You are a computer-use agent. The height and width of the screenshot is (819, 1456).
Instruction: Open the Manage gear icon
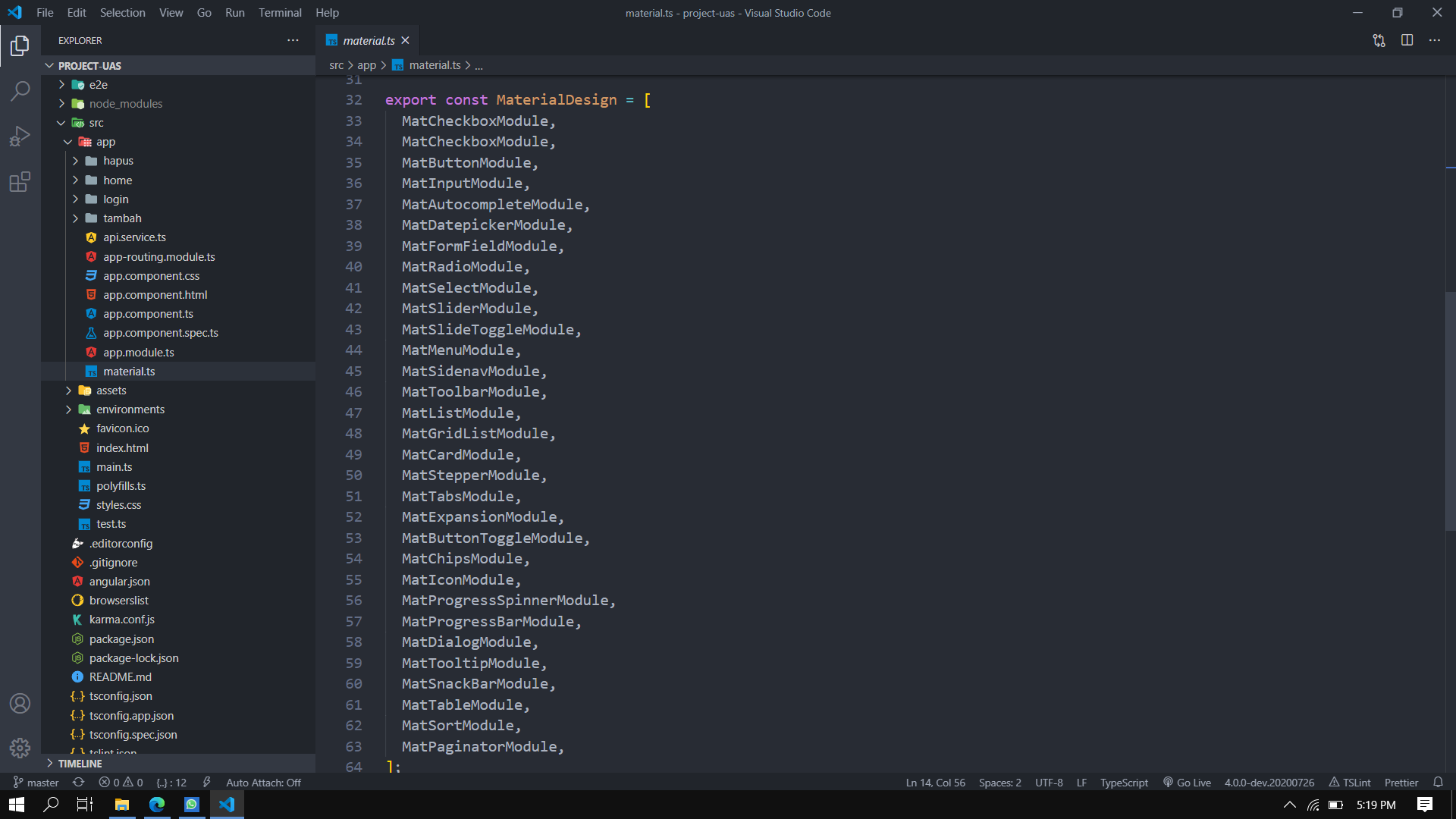click(20, 748)
